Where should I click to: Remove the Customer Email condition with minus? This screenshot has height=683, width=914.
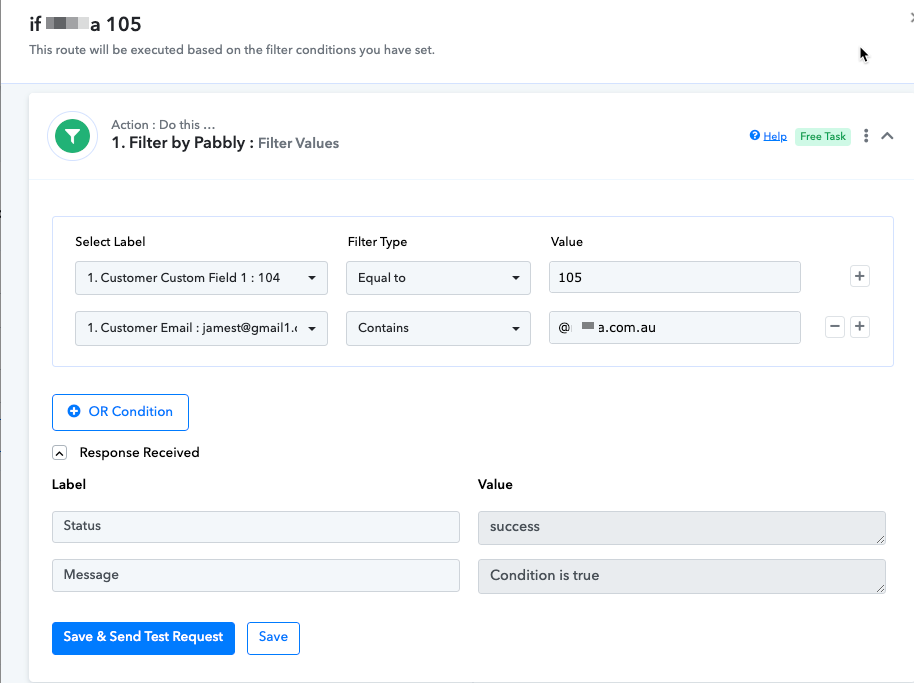pos(835,326)
